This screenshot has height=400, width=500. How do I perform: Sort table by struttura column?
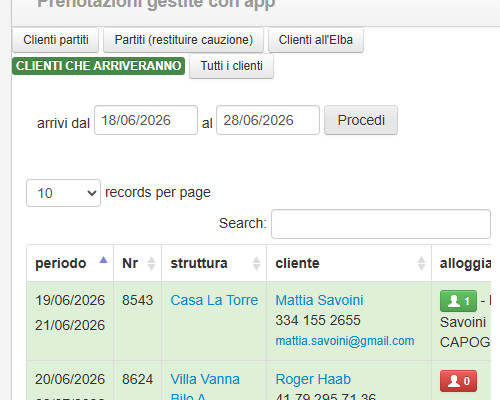click(x=214, y=263)
